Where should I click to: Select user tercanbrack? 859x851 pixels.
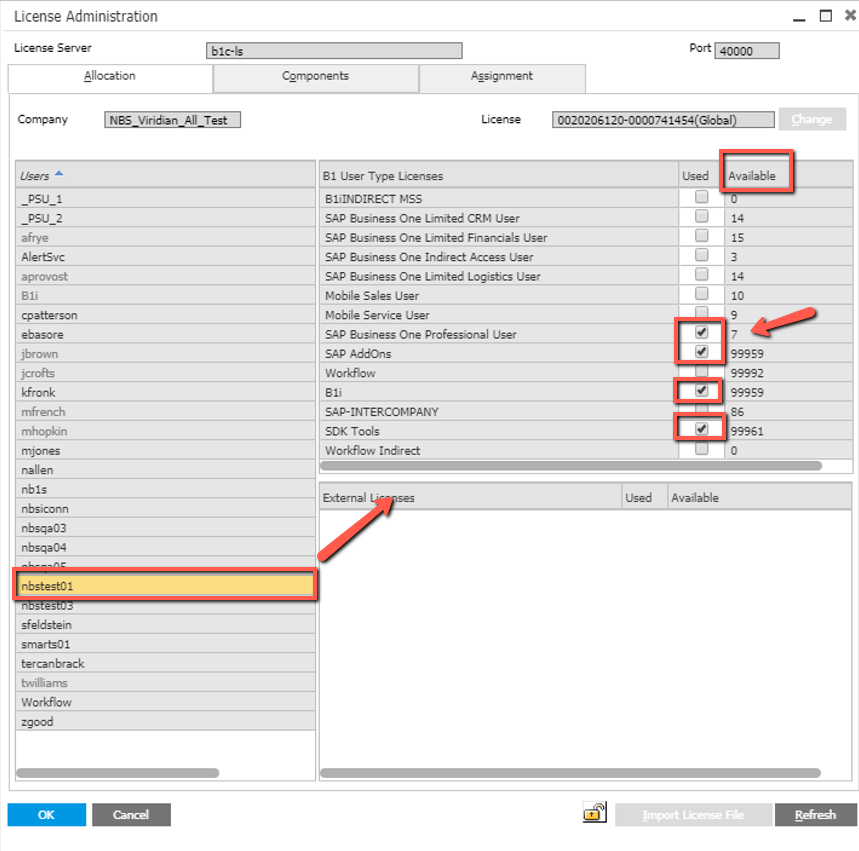[165, 664]
